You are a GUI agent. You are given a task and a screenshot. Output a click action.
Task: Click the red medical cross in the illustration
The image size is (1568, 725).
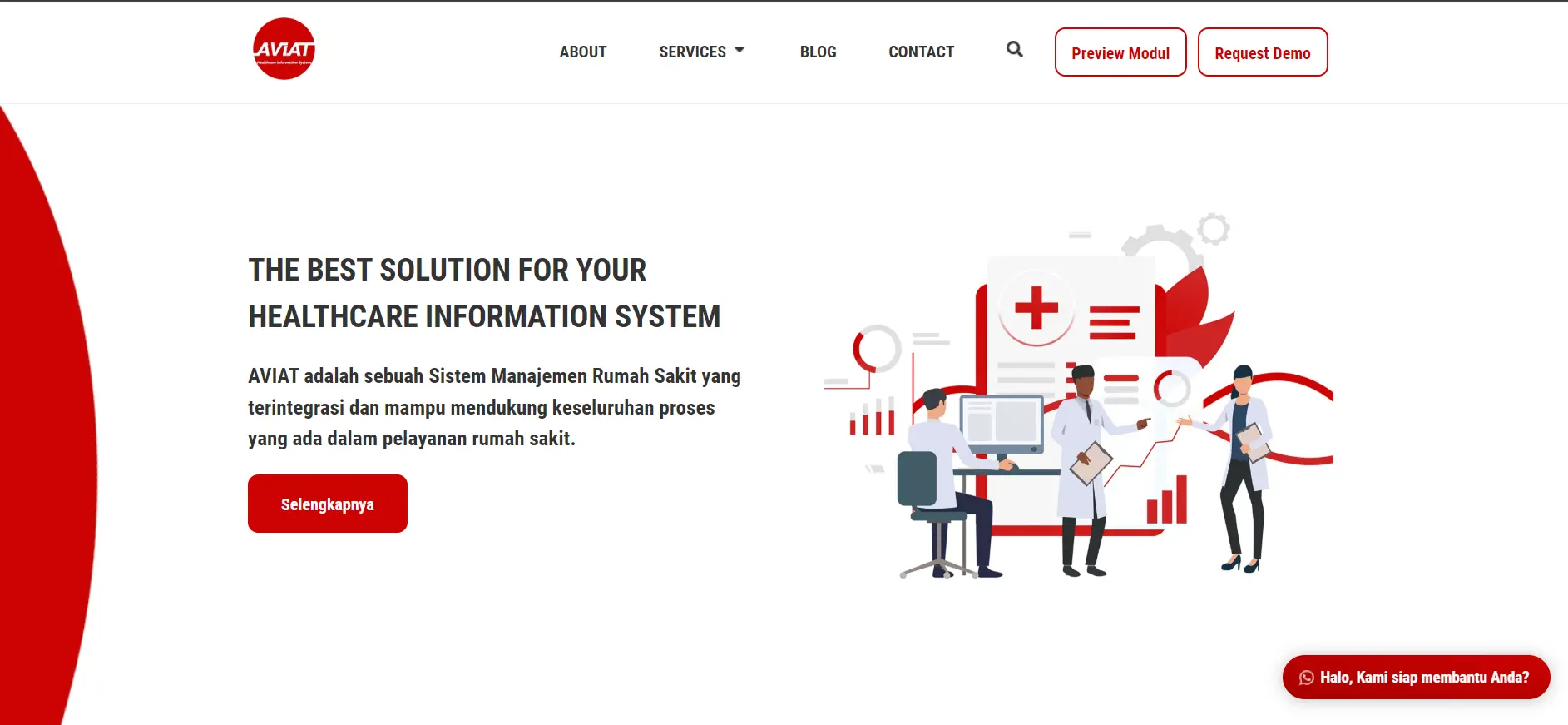(1036, 308)
